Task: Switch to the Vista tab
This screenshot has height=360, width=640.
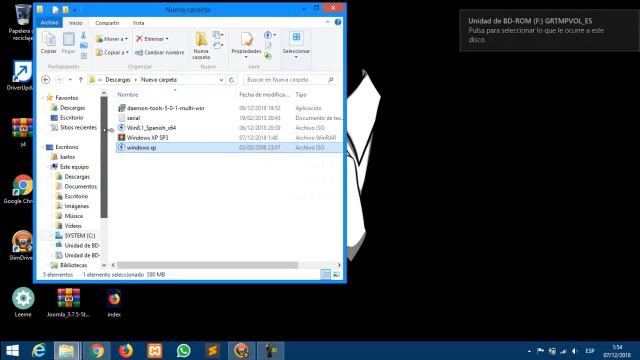Action: 138,23
